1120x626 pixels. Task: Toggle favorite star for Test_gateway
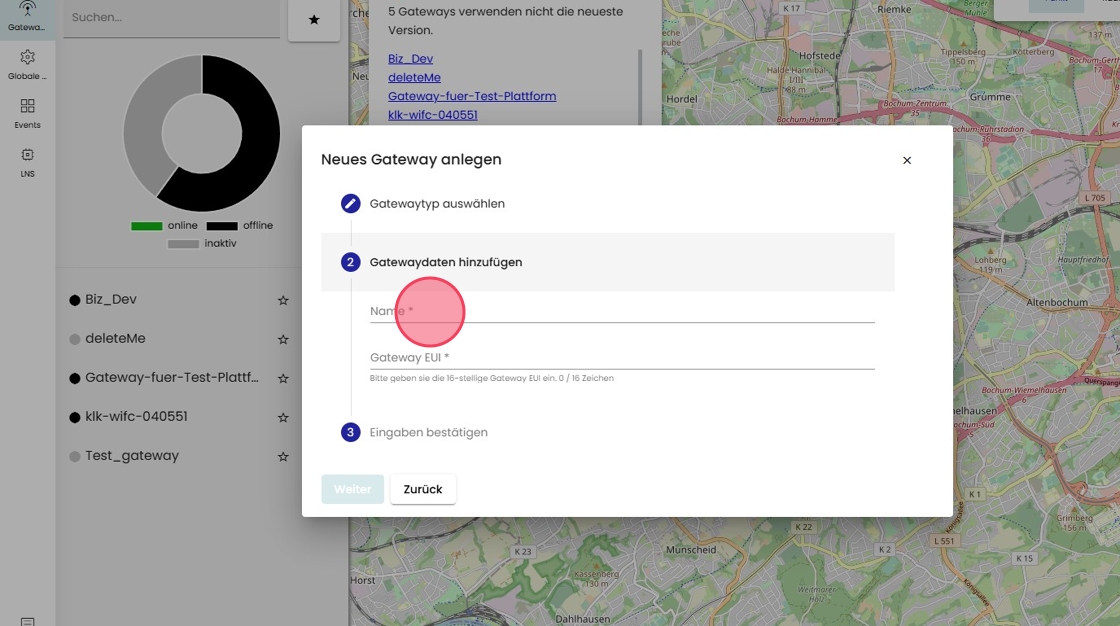pyautogui.click(x=283, y=456)
